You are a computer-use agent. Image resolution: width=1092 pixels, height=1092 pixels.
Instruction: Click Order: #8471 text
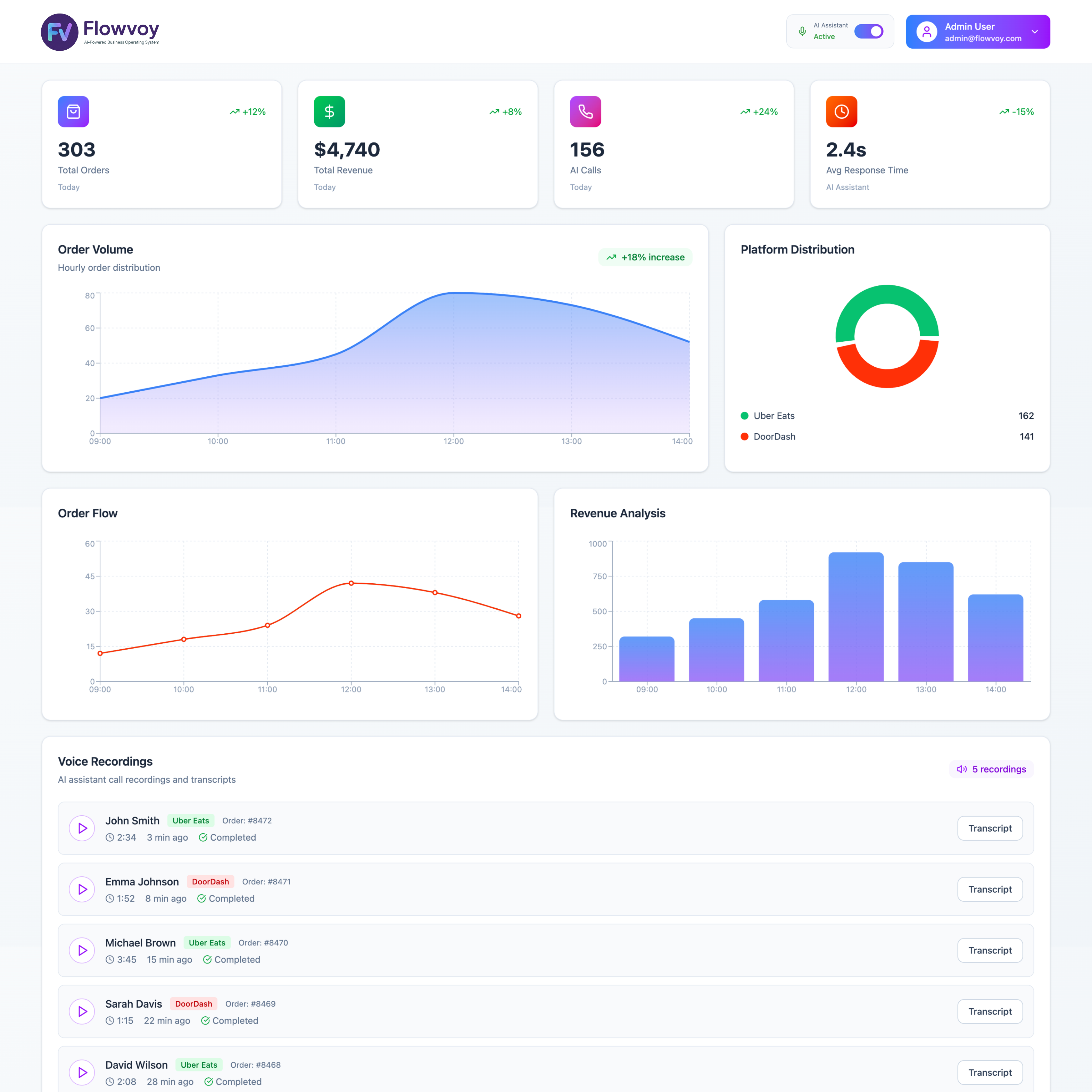pos(266,882)
